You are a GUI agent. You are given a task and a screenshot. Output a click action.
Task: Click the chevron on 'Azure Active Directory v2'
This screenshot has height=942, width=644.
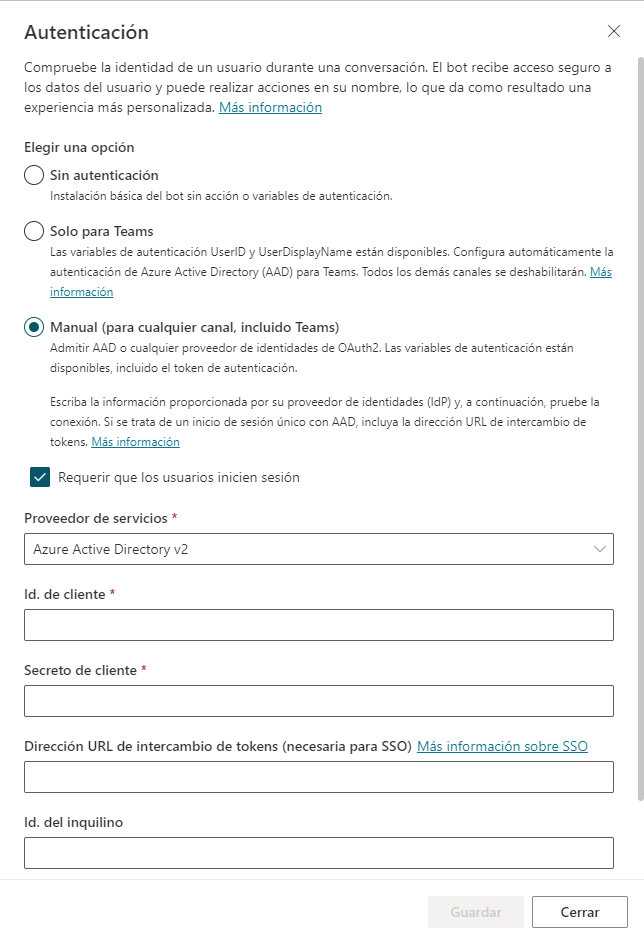(598, 548)
